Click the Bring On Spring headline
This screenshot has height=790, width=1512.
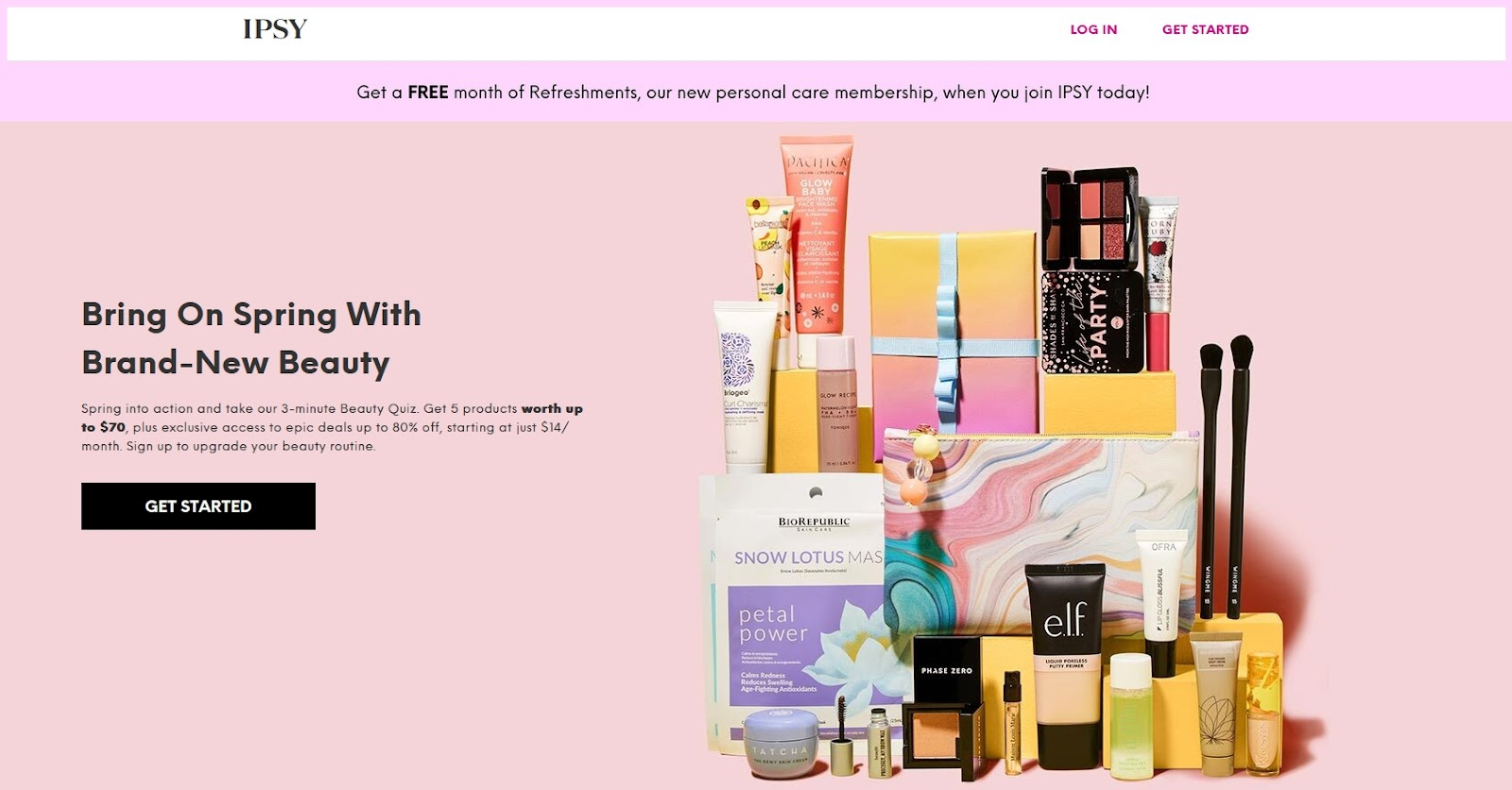click(251, 338)
